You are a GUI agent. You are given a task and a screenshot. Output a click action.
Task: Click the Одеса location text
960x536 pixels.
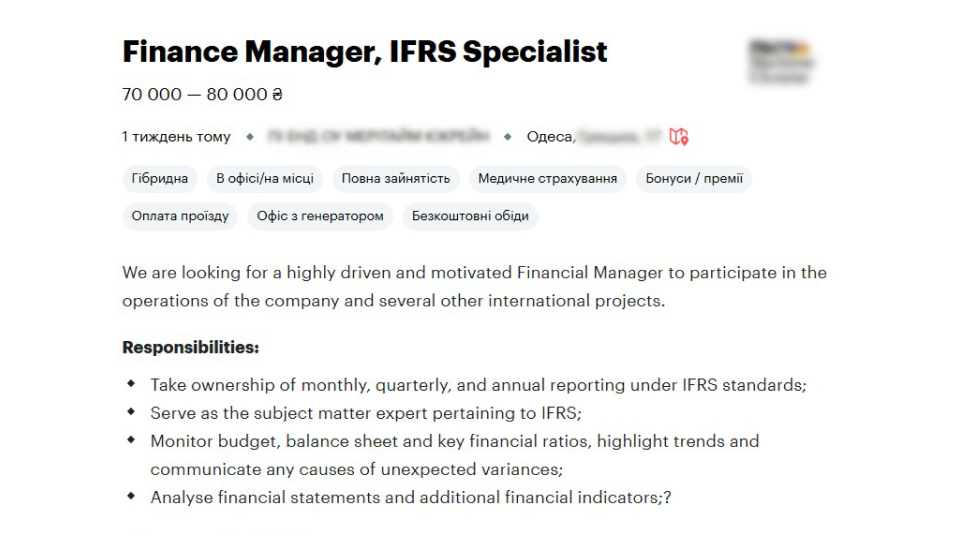coord(550,136)
